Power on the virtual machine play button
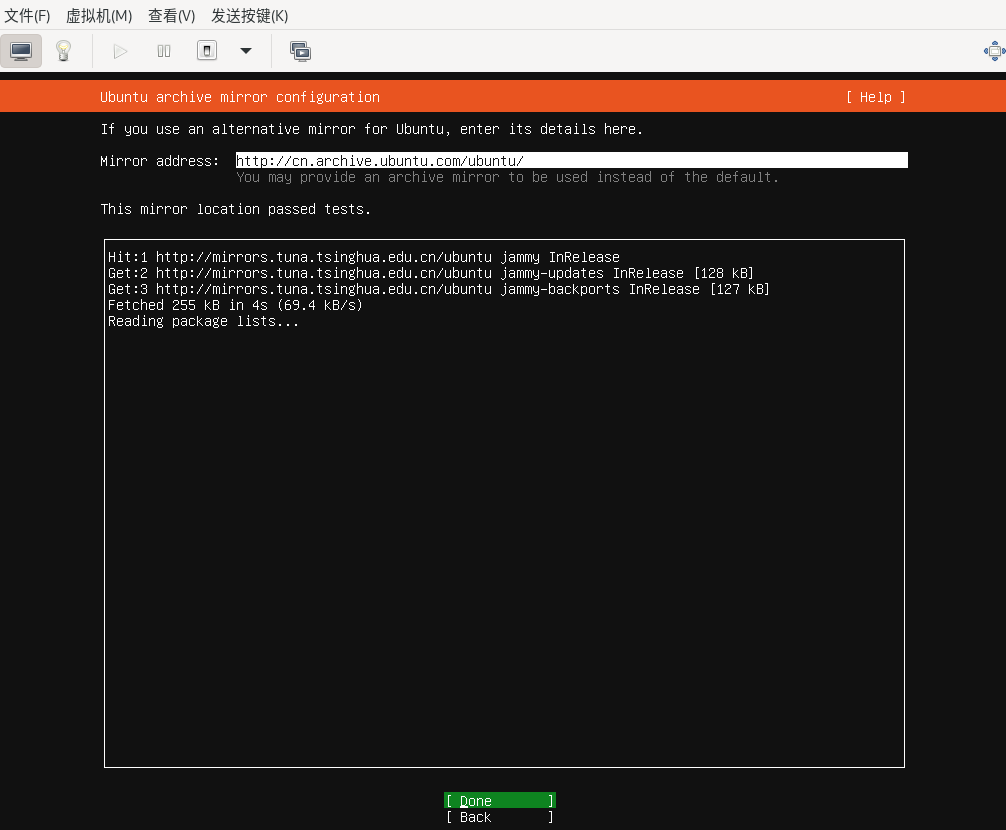1006x830 pixels. pyautogui.click(x=120, y=51)
